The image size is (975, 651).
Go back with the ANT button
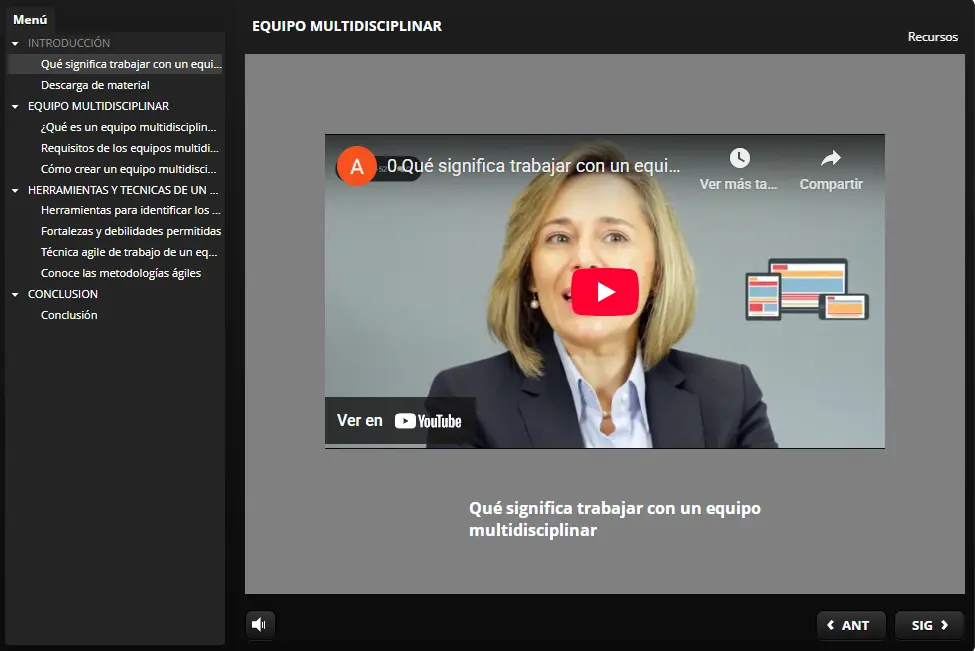[x=849, y=625]
